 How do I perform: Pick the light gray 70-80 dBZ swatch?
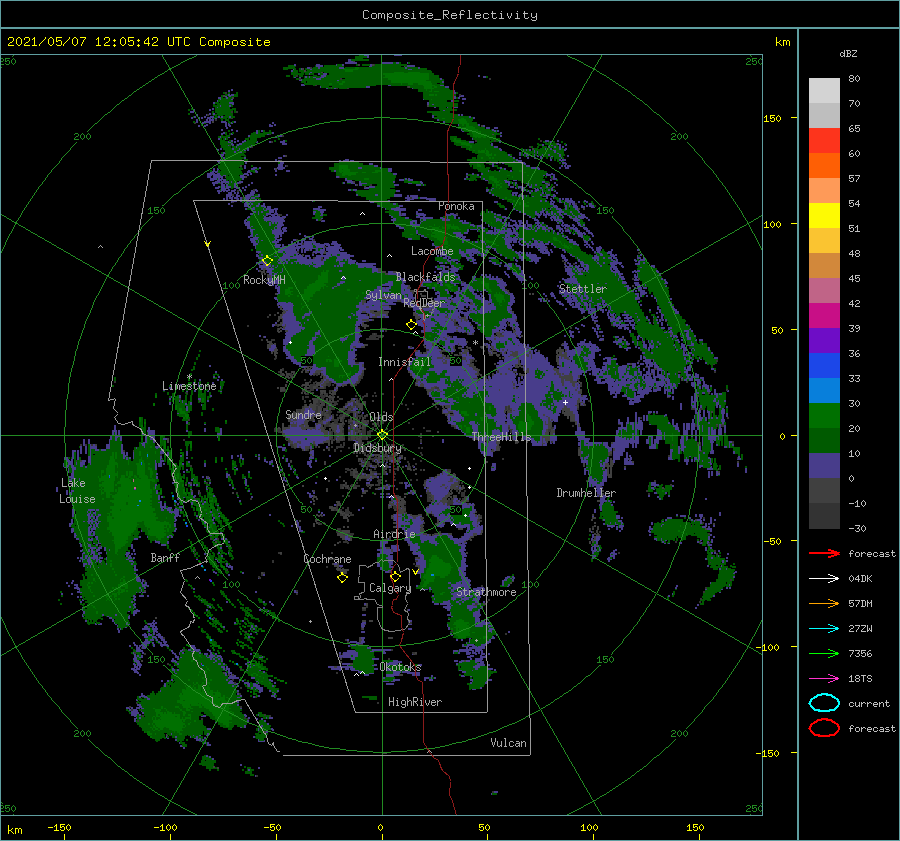824,91
